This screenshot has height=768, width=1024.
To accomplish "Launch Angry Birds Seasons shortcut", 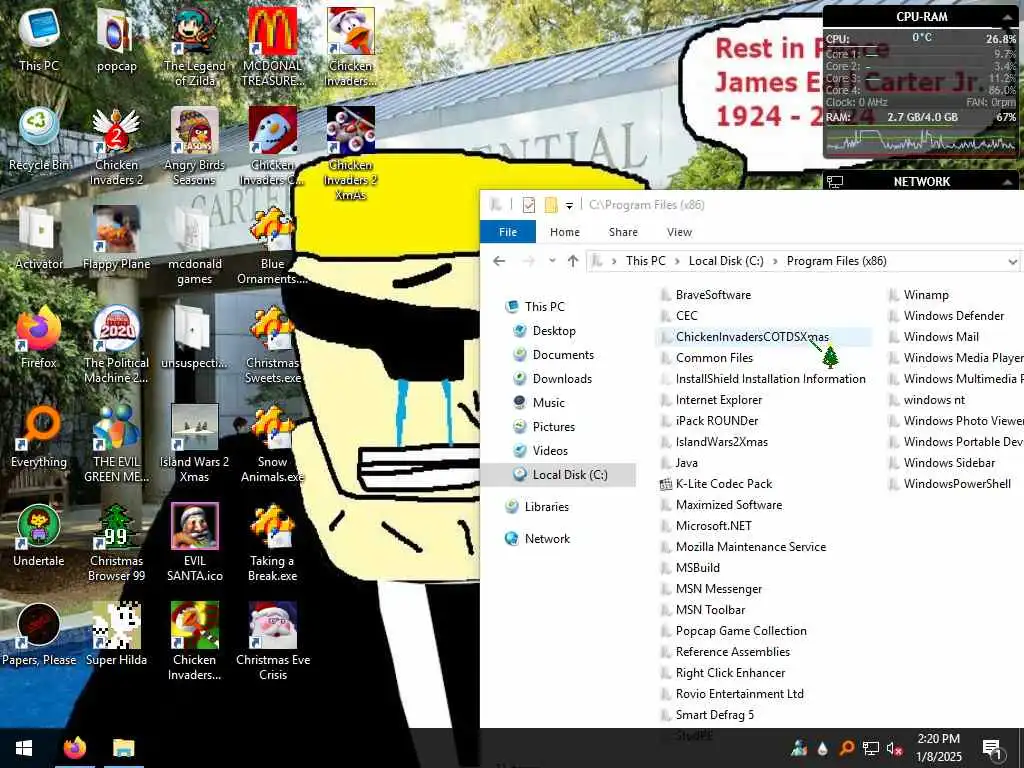I will (x=195, y=146).
